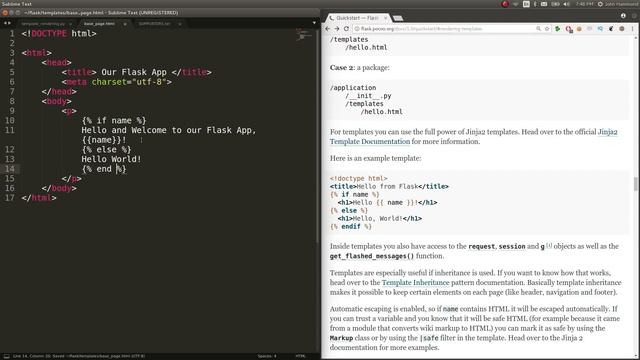Open the session menu for the user
640x360 pixels.
coord(618,4)
